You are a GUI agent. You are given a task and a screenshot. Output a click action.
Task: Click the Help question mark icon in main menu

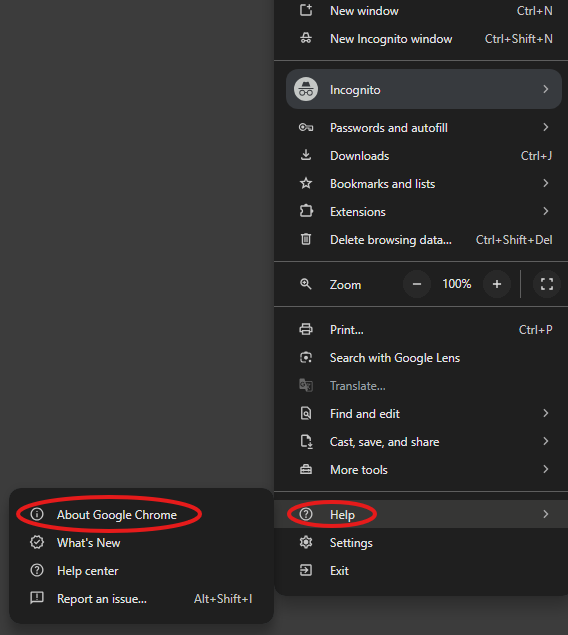(306, 514)
